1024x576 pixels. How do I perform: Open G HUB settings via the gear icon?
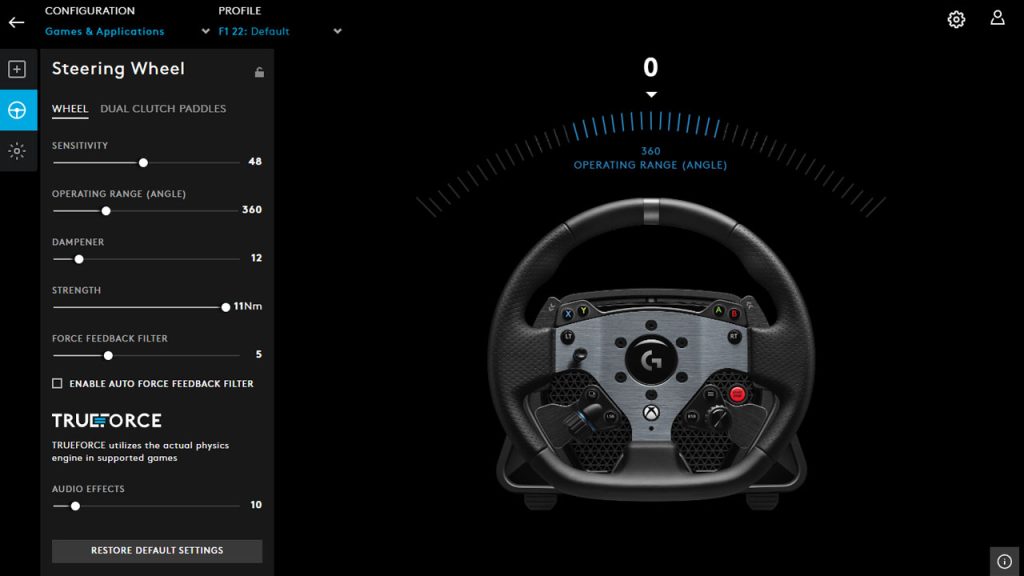click(x=955, y=19)
